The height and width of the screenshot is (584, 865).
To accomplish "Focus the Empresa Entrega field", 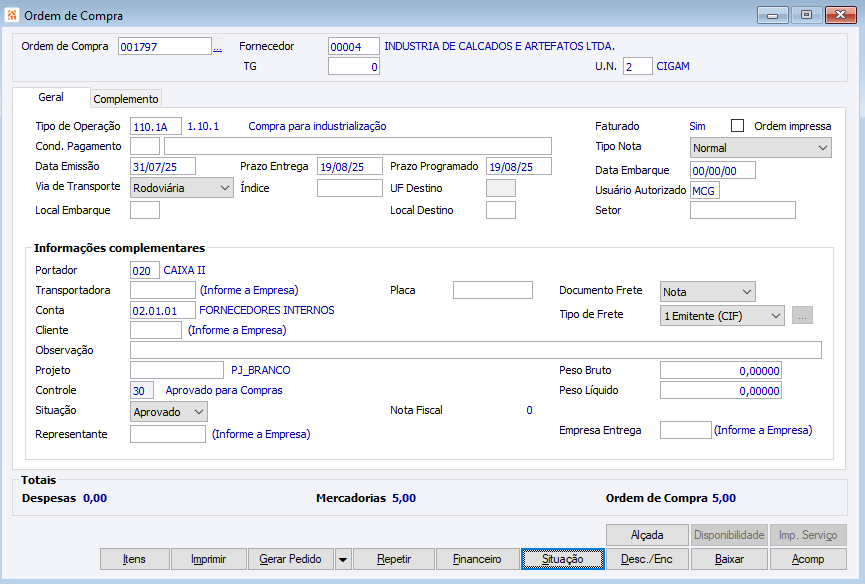I will pyautogui.click(x=686, y=430).
